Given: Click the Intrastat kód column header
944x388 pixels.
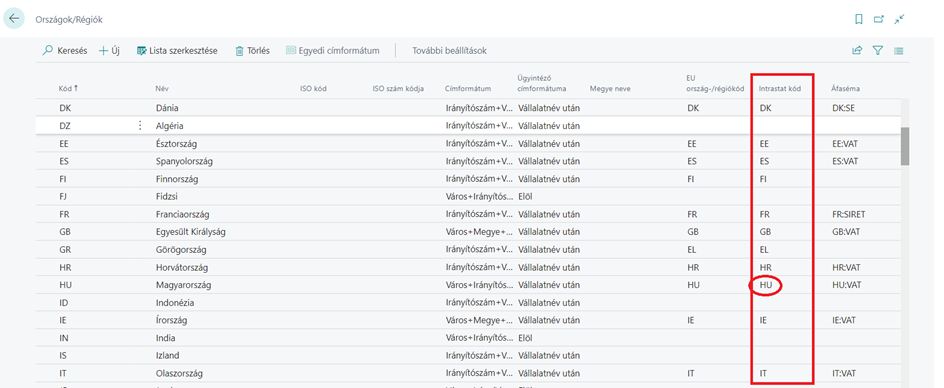Looking at the screenshot, I should click(x=781, y=89).
